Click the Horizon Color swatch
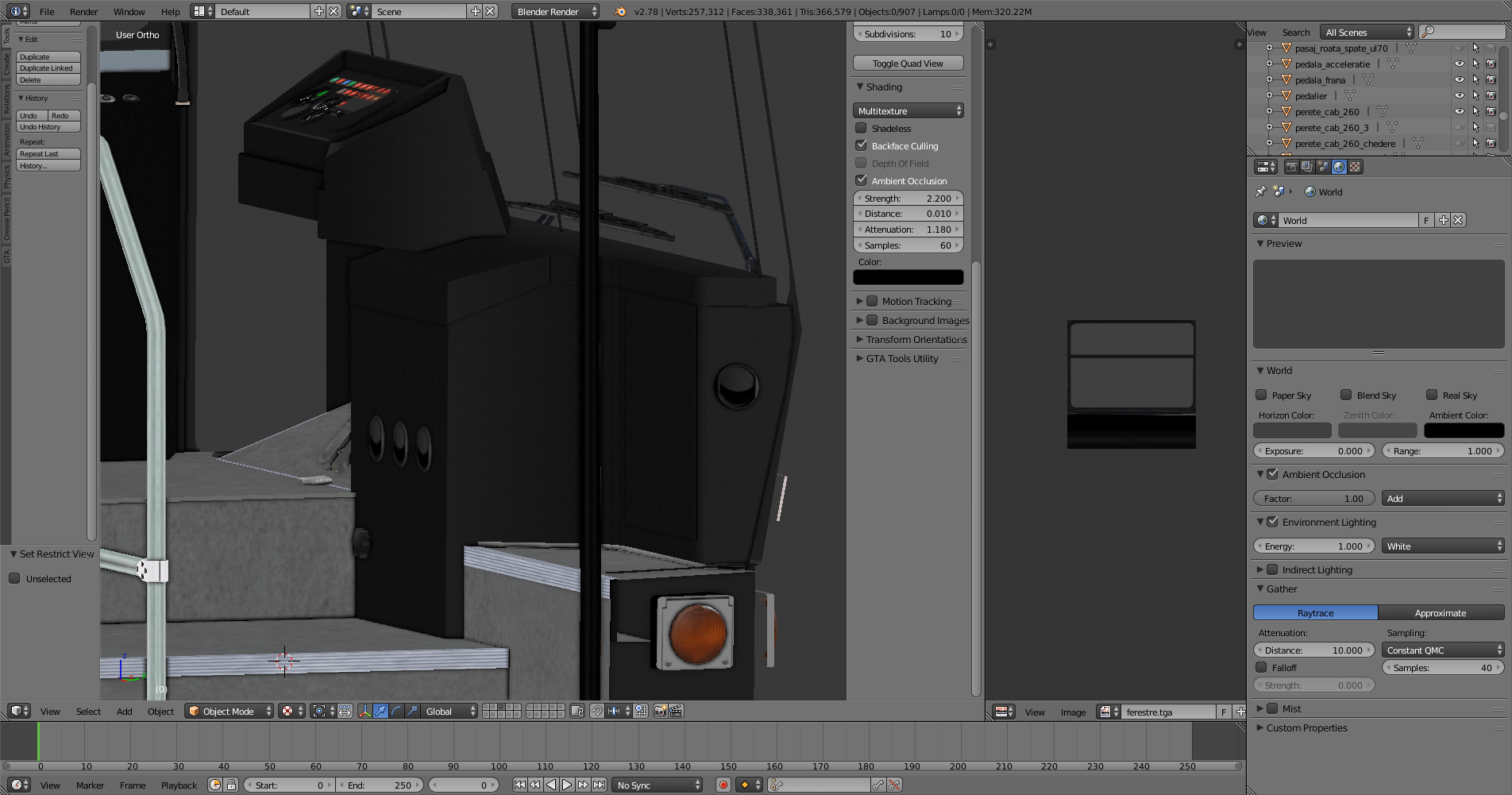This screenshot has width=1512, height=795. 1292,430
